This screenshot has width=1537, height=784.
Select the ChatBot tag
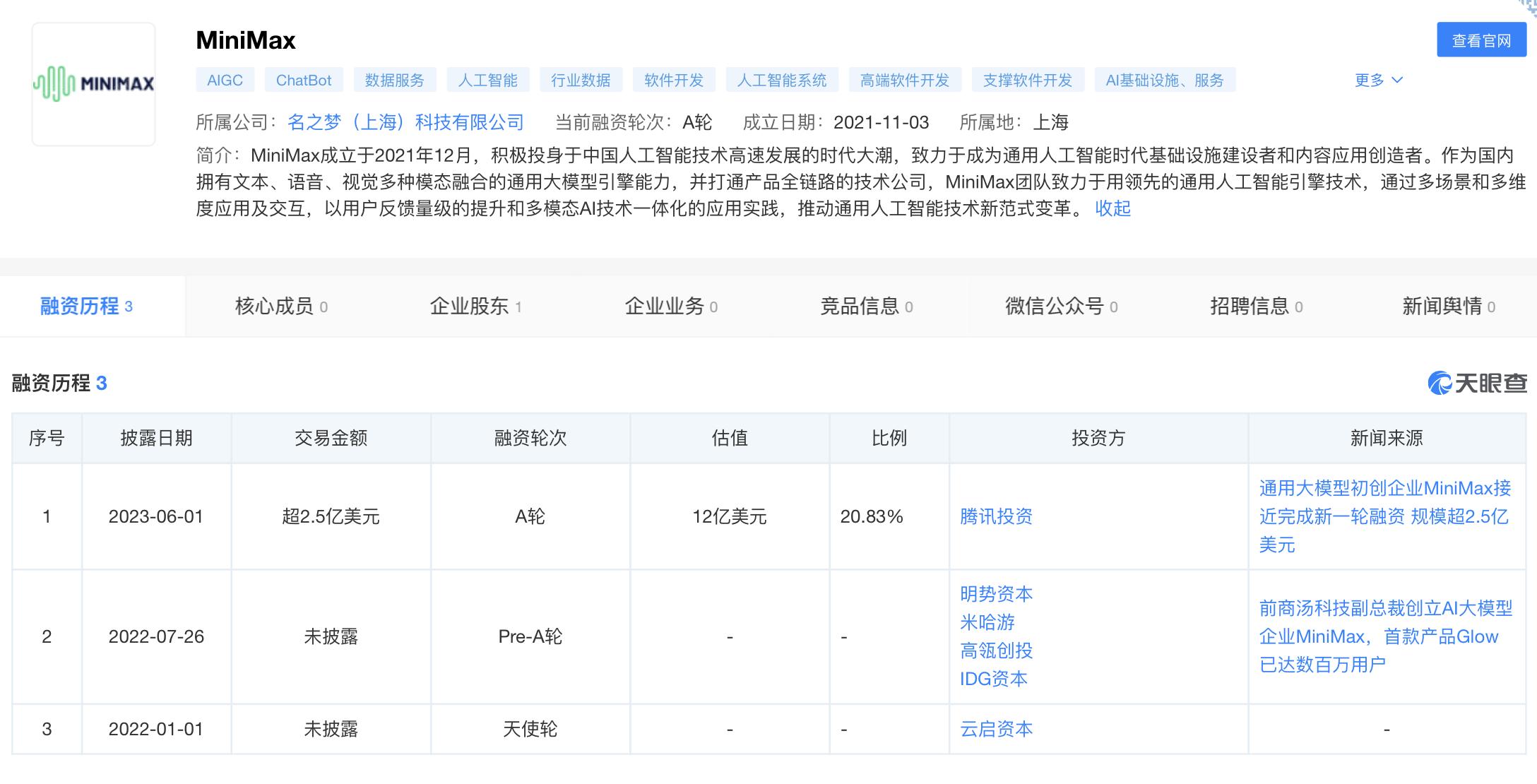[304, 80]
